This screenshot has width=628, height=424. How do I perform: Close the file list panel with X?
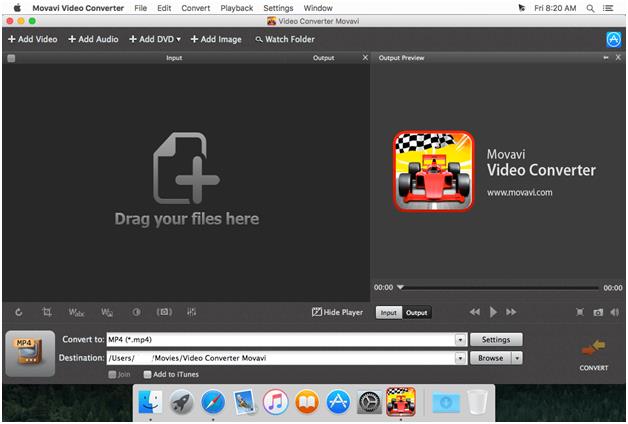point(365,58)
